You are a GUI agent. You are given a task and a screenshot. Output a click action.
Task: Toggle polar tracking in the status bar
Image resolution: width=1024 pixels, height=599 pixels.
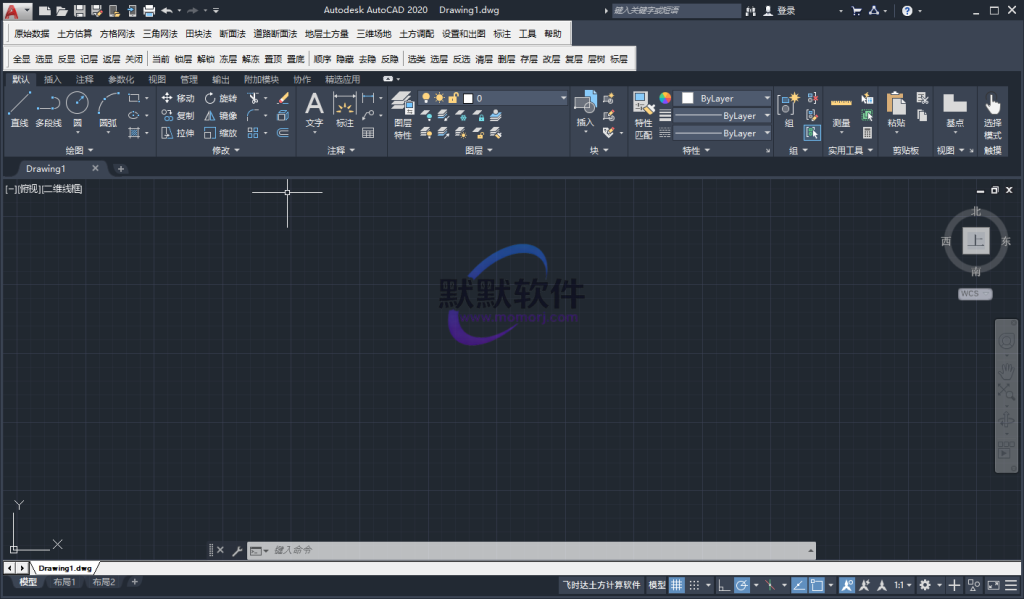click(x=742, y=585)
